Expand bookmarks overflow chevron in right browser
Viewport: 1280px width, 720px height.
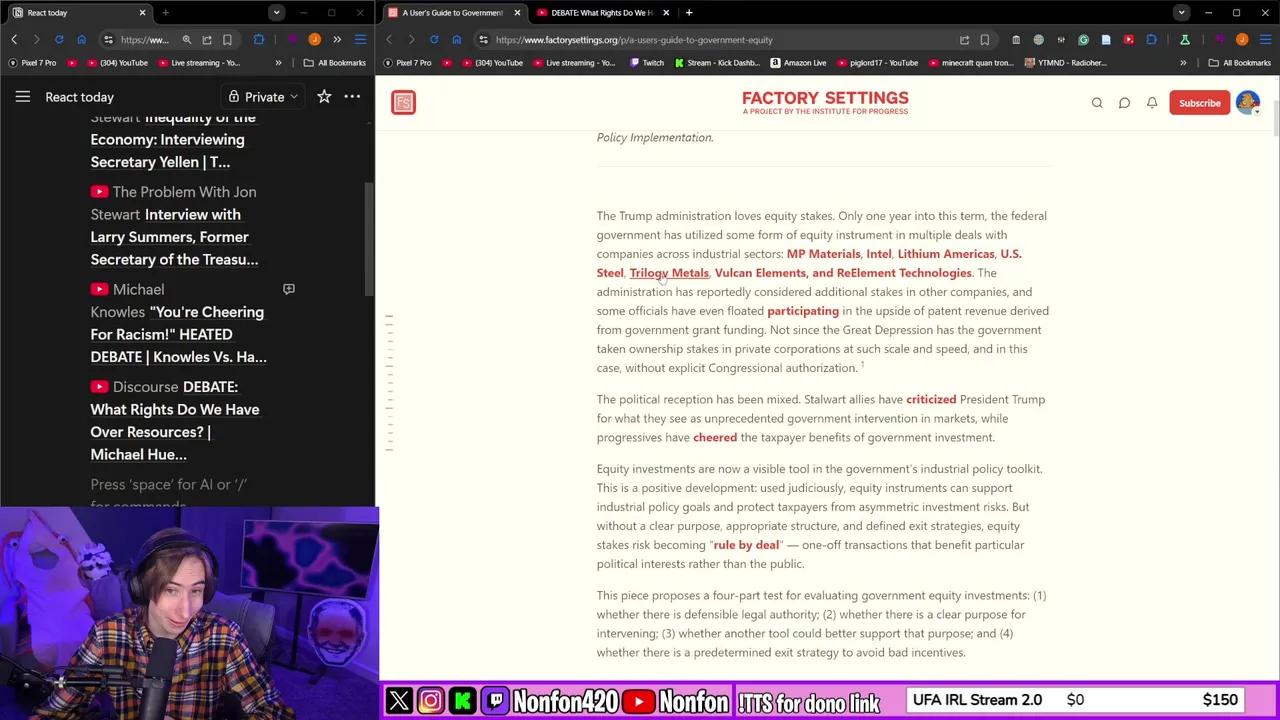click(x=1183, y=63)
